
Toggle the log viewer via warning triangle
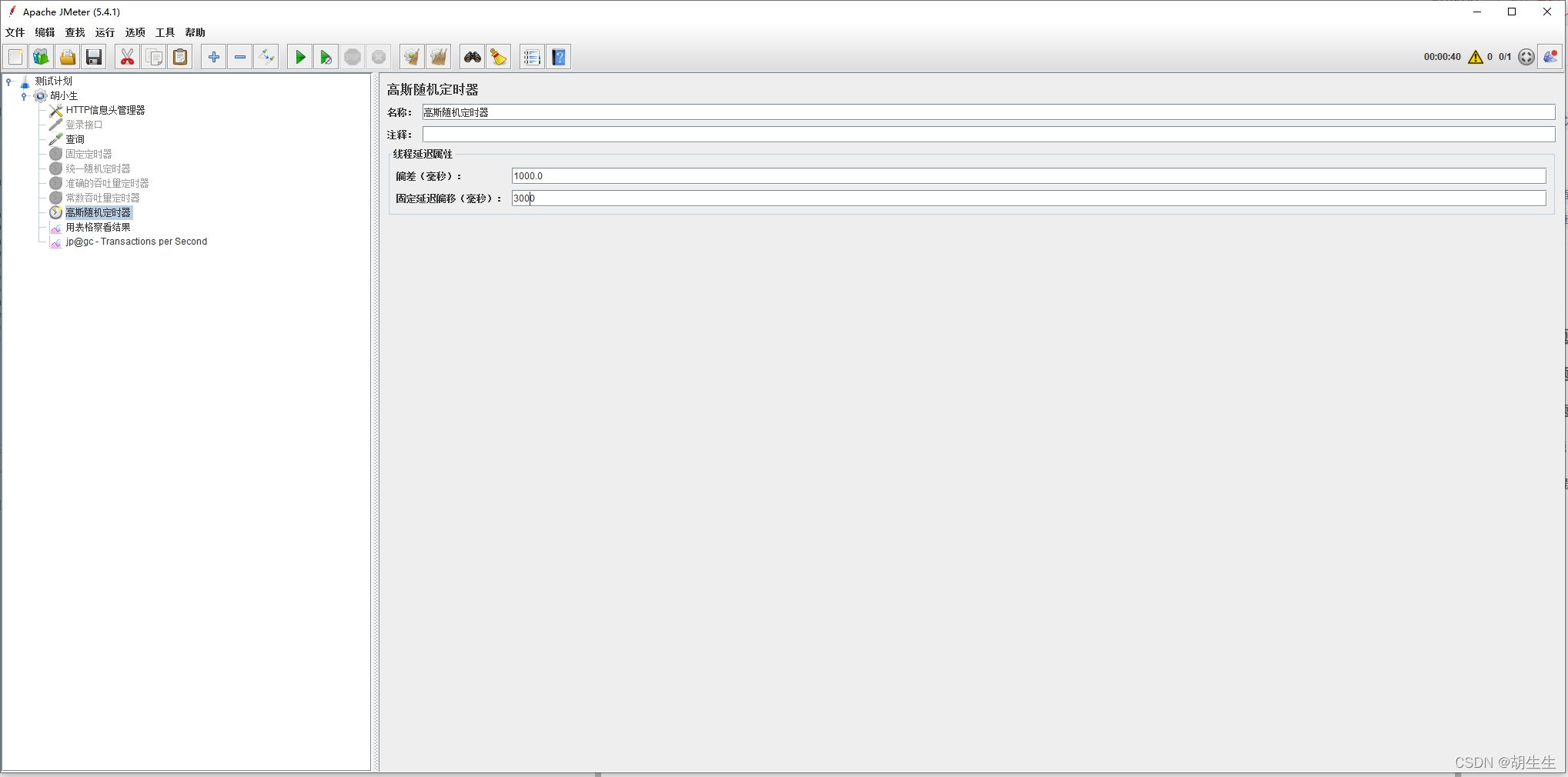click(x=1476, y=56)
